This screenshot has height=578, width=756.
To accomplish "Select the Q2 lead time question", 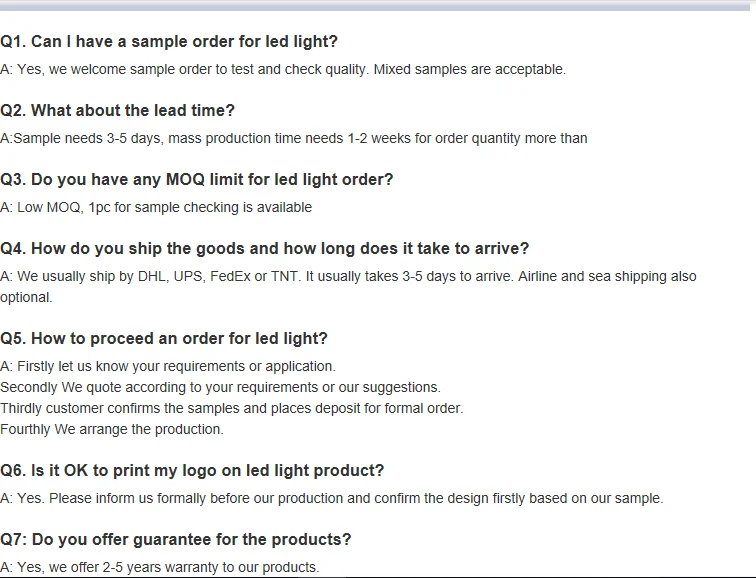I will pyautogui.click(x=117, y=110).
